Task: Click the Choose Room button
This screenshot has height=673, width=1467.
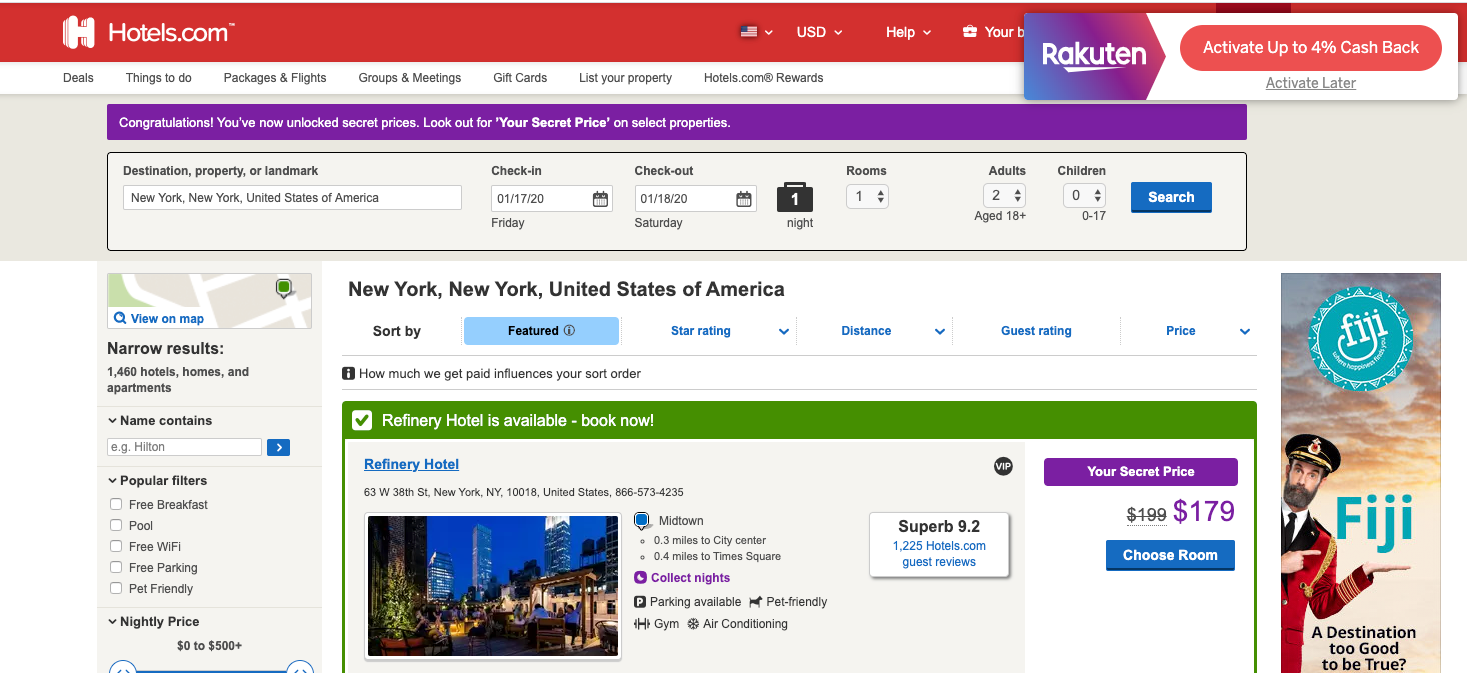Action: pyautogui.click(x=1170, y=555)
